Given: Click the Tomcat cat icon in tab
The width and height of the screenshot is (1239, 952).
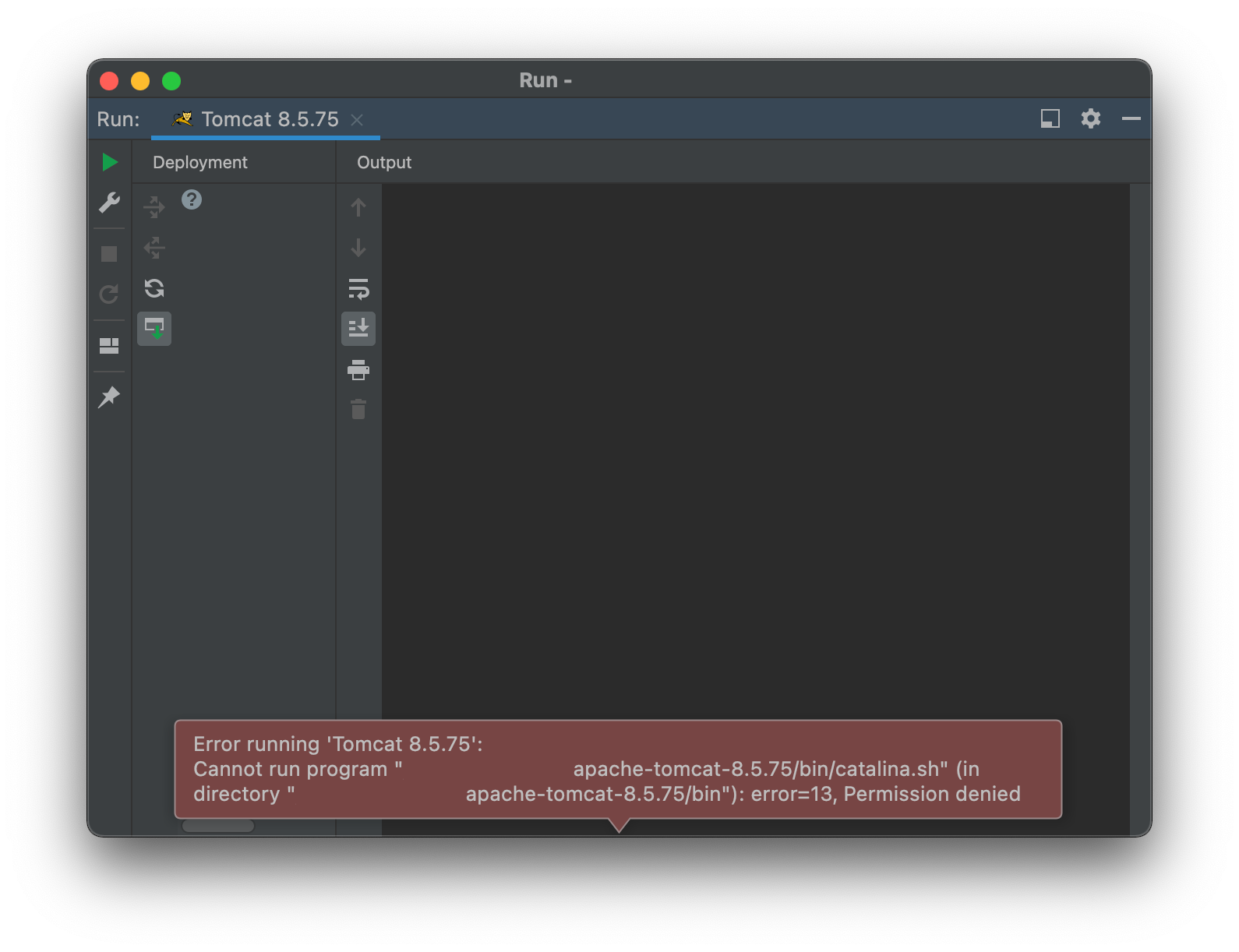Looking at the screenshot, I should pos(182,119).
